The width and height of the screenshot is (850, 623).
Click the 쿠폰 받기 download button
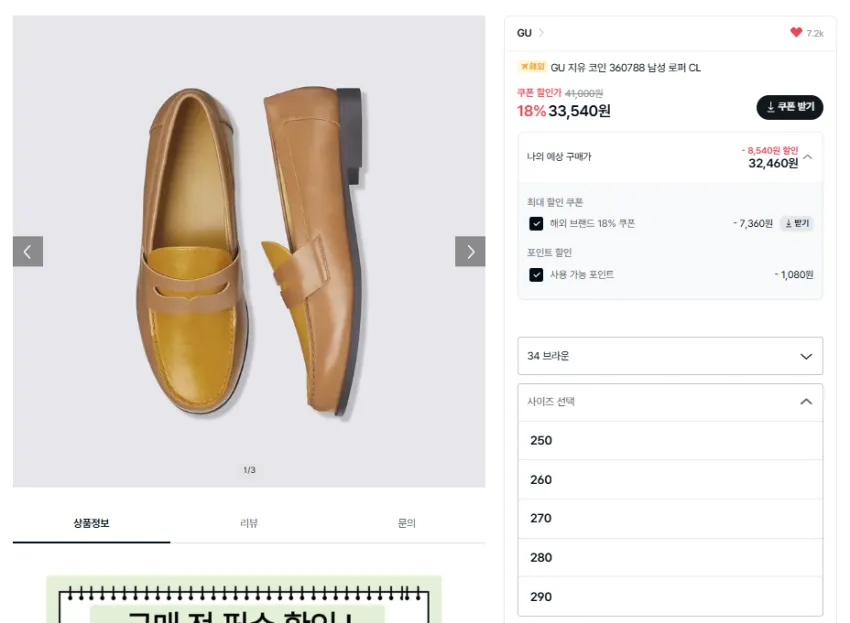pyautogui.click(x=789, y=107)
